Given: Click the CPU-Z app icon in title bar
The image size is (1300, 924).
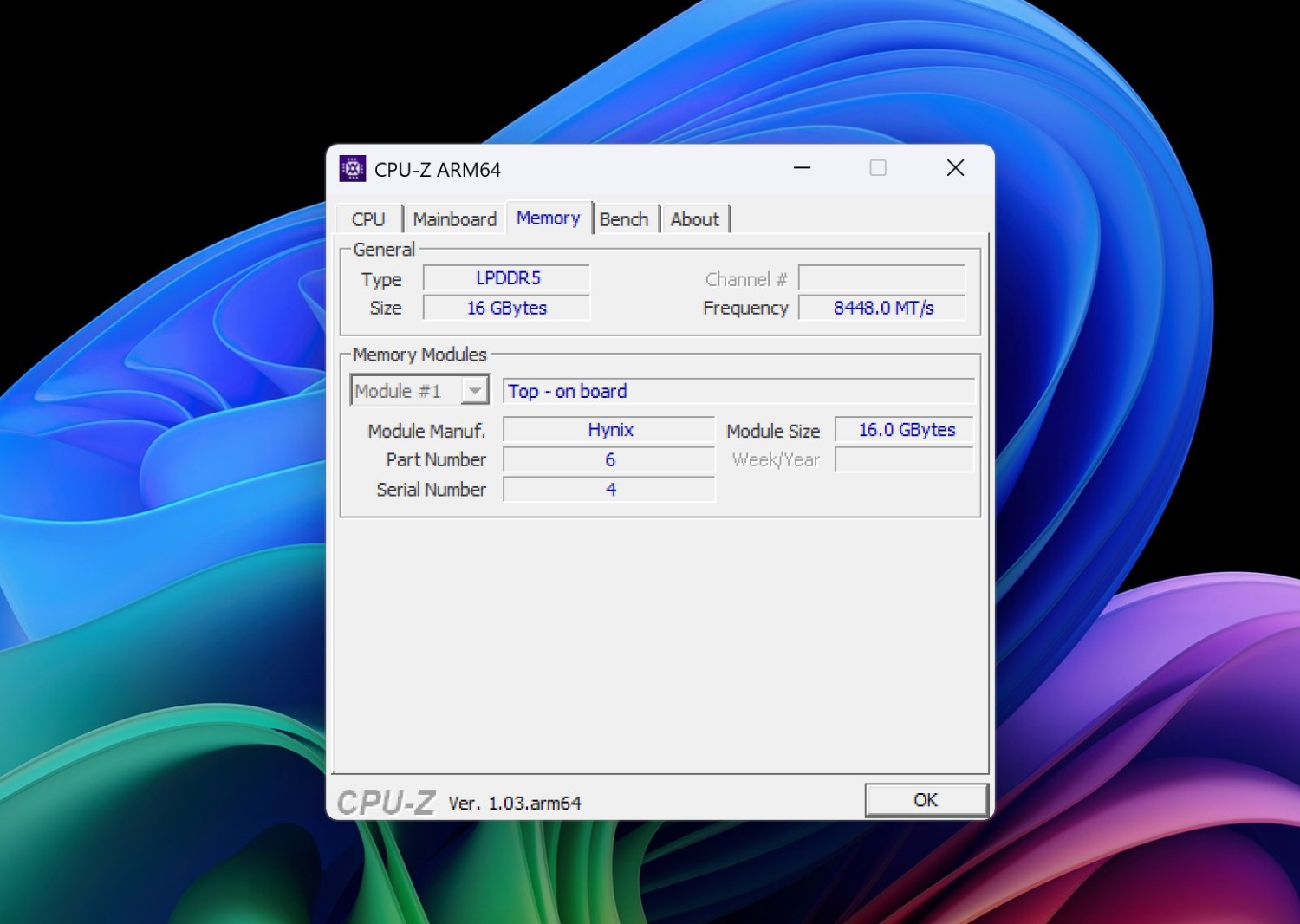Looking at the screenshot, I should coord(352,169).
